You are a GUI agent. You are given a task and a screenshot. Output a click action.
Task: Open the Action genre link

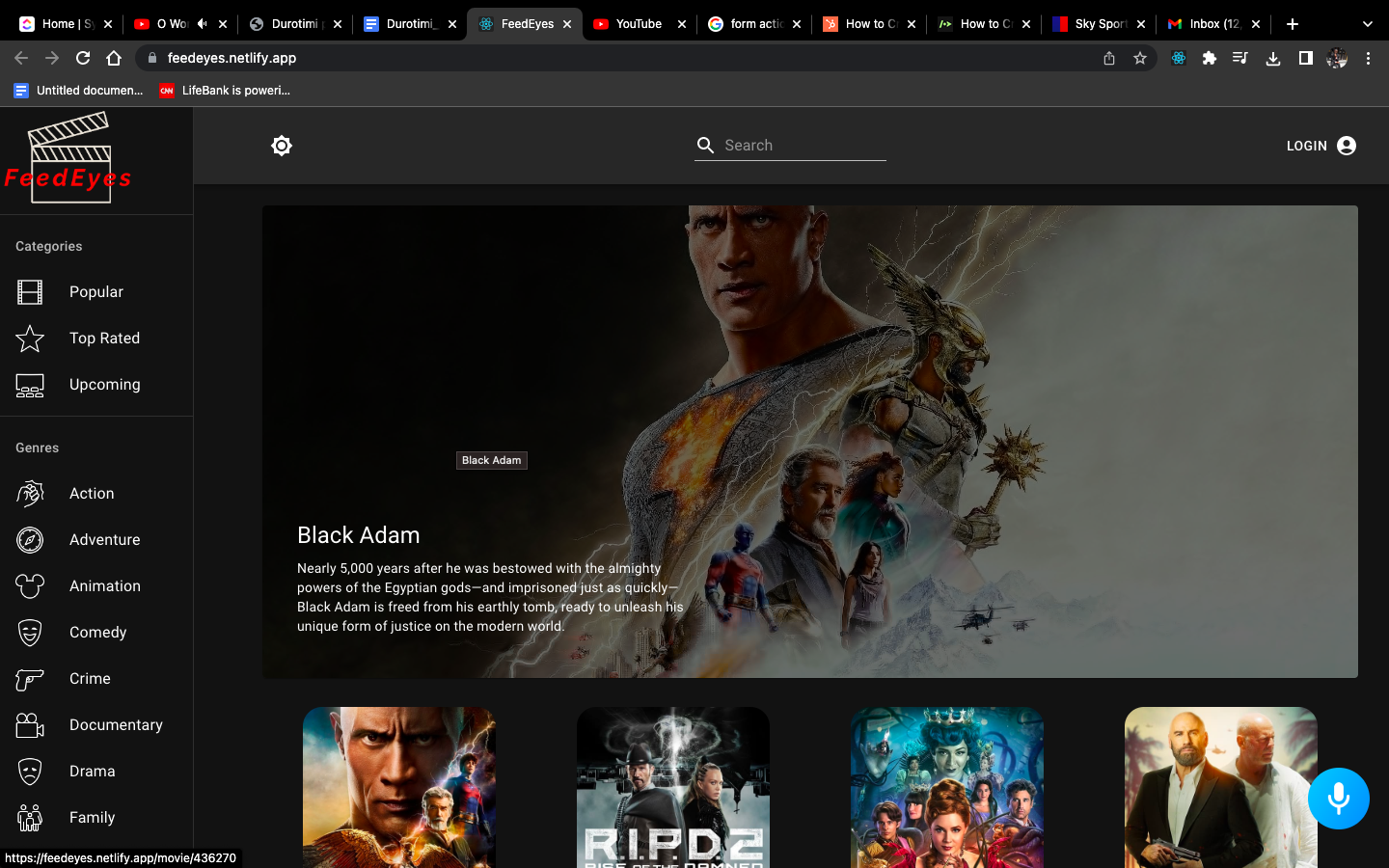pos(96,494)
